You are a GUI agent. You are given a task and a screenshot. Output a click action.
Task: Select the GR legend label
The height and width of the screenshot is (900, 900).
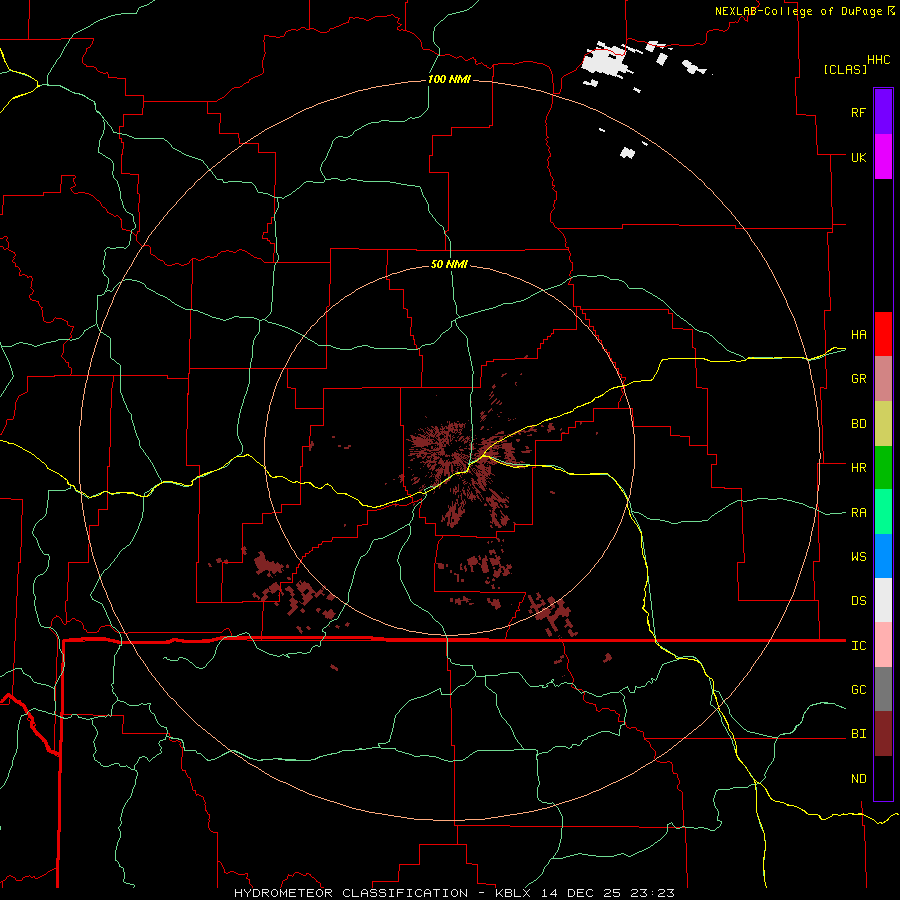tap(858, 379)
